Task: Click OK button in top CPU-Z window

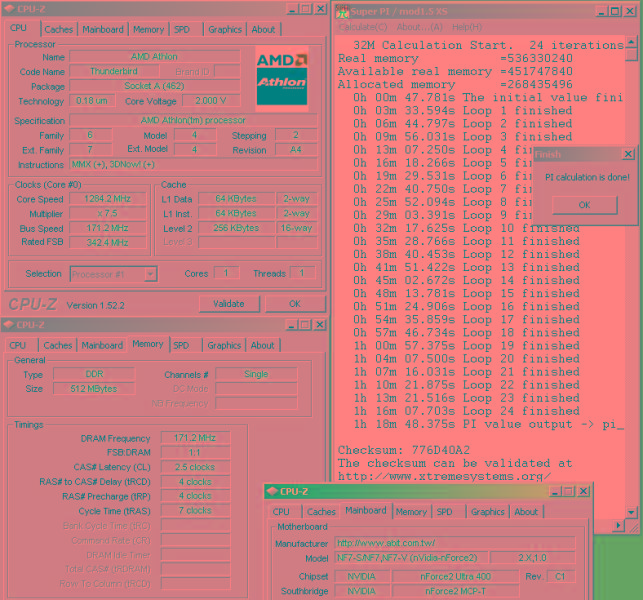Action: click(x=295, y=304)
